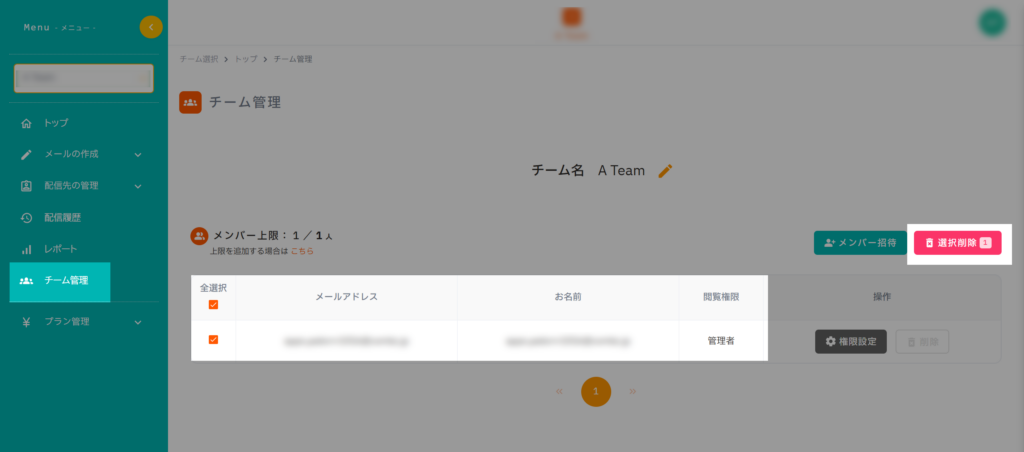Expand the プラン管理 submenu
Viewport: 1024px width, 452px height.
[x=138, y=322]
